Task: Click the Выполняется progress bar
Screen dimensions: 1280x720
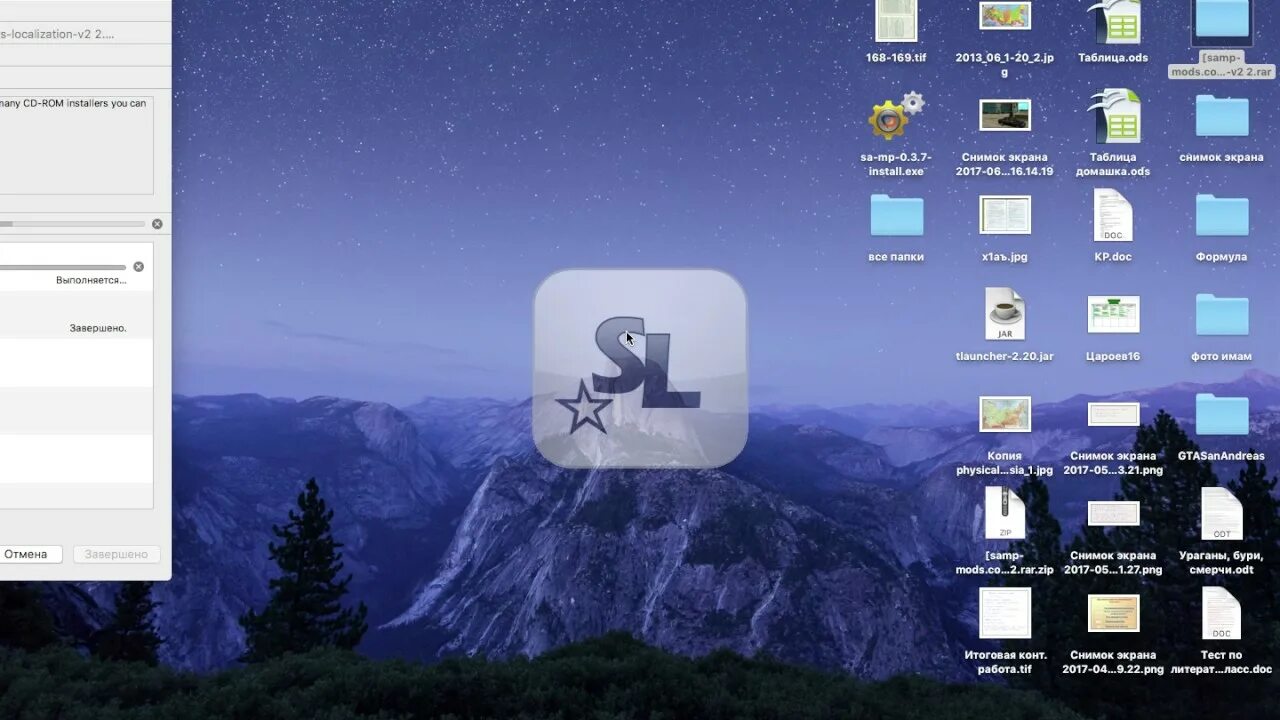Action: (x=63, y=267)
